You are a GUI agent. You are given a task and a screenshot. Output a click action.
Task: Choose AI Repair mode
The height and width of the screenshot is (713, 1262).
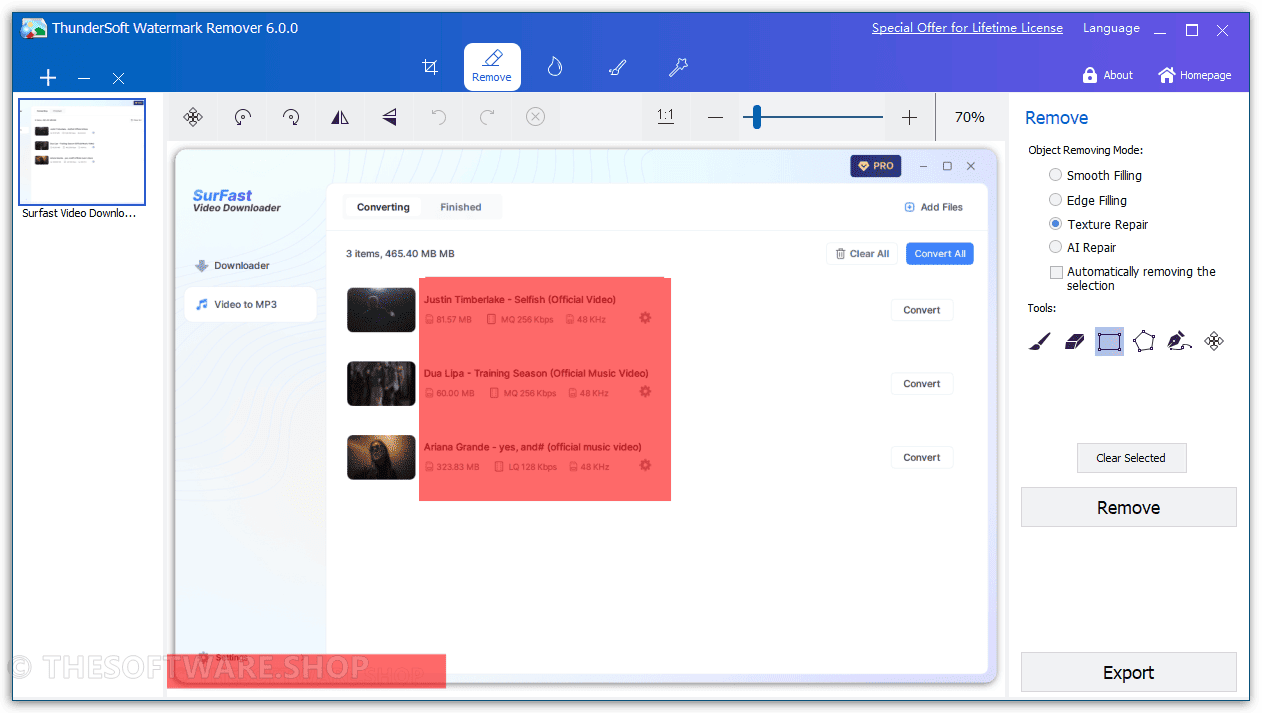[x=1082, y=247]
